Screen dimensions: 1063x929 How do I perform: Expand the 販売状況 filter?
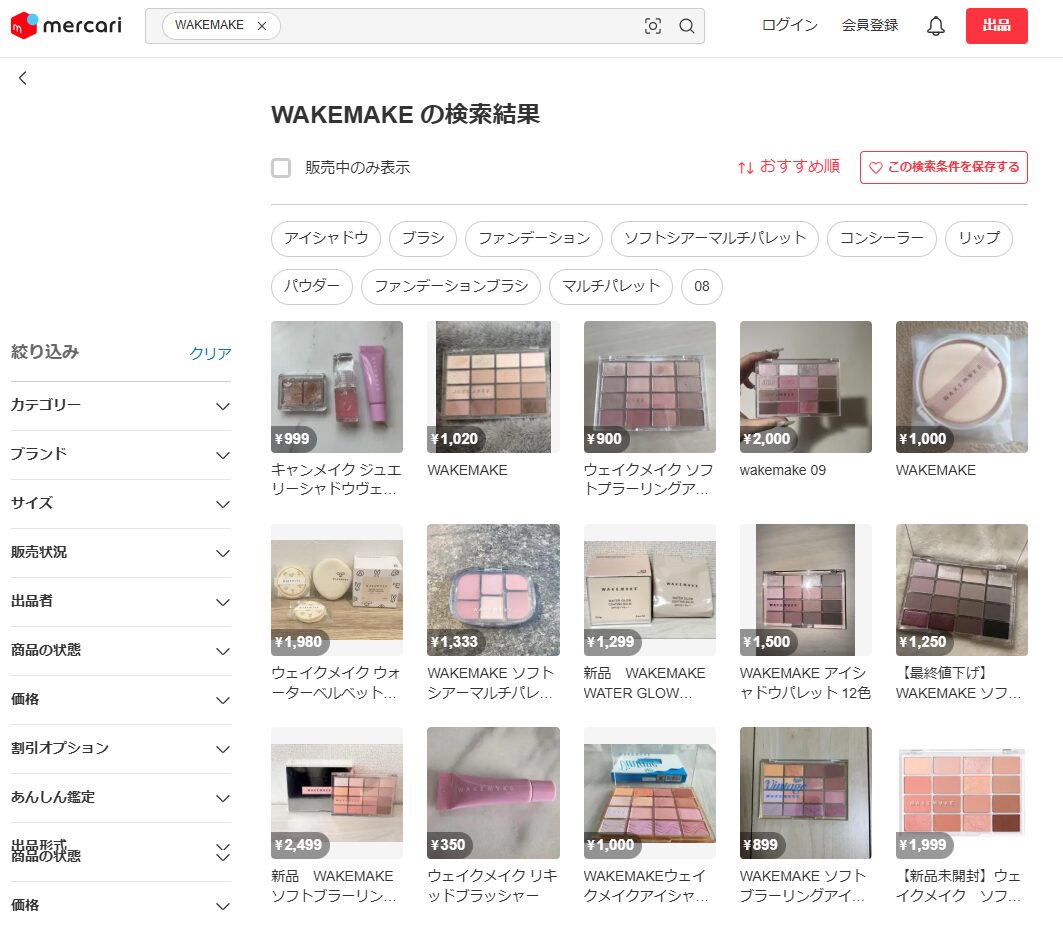pos(121,553)
